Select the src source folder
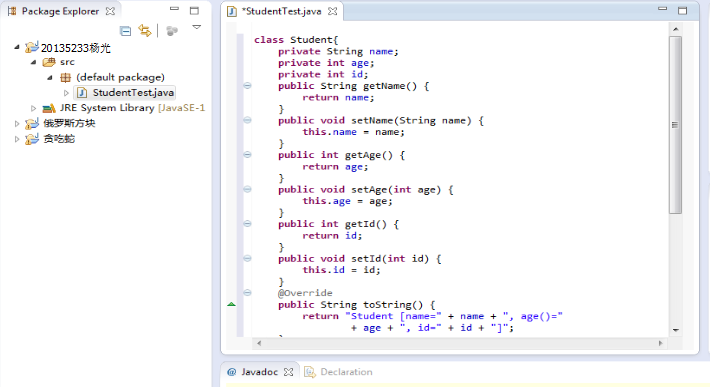The width and height of the screenshot is (710, 387). (67, 62)
